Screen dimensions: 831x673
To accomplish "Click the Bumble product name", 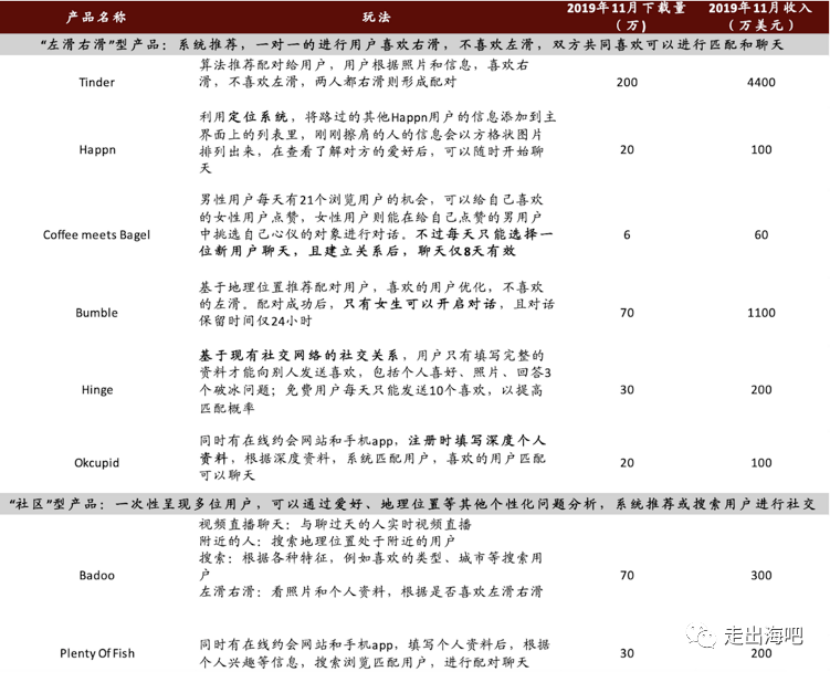I will [96, 313].
